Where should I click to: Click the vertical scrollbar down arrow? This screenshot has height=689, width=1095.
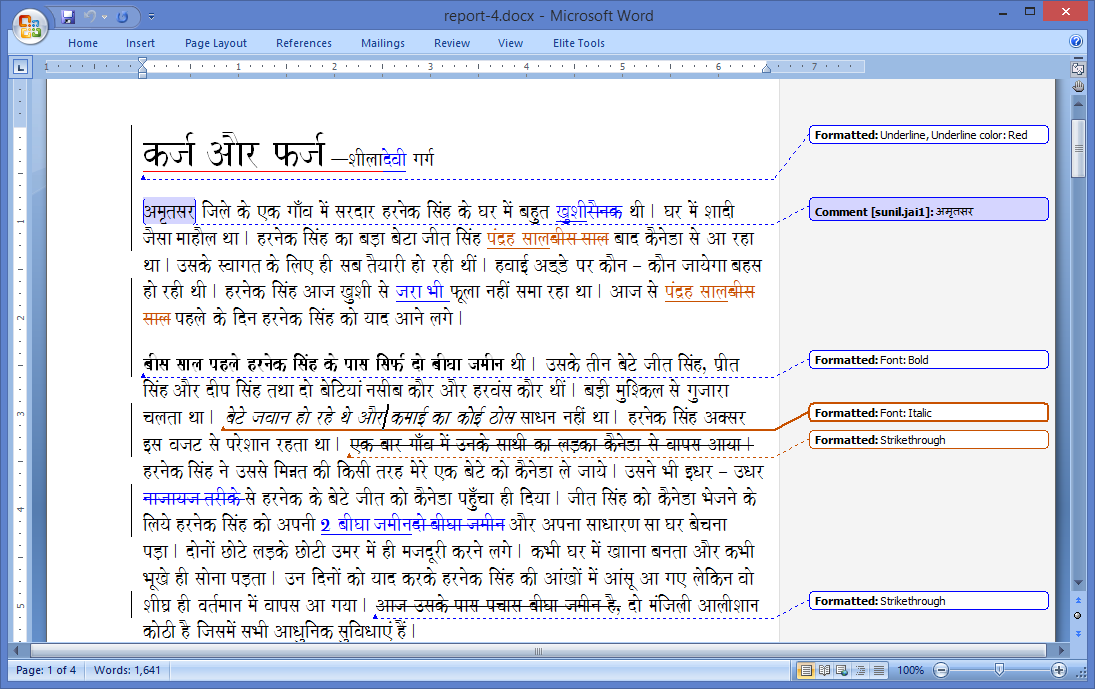1078,583
